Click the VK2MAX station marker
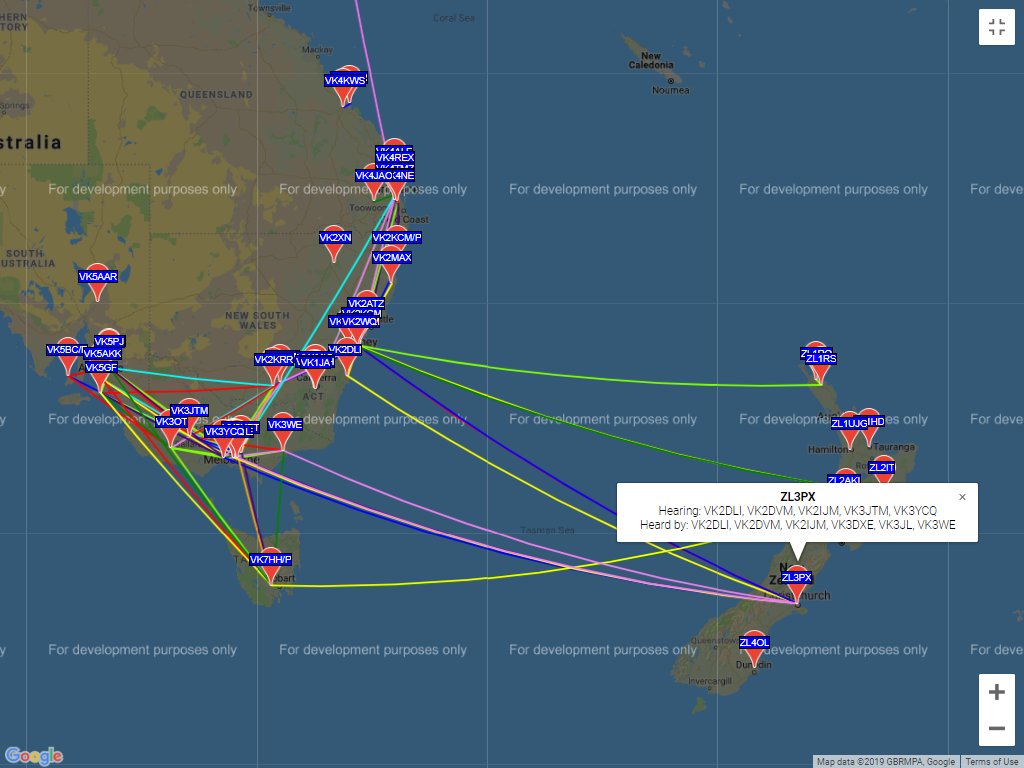Screen dimensions: 1024x768 point(392,258)
